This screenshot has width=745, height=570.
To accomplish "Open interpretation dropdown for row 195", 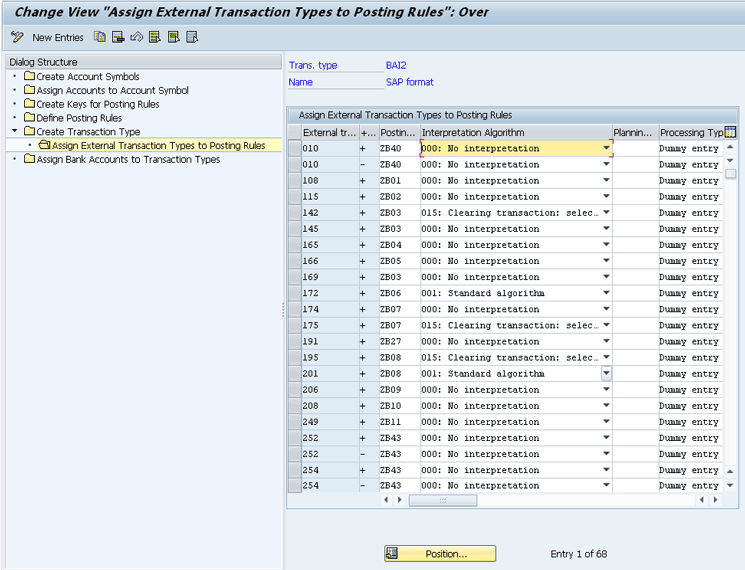I will [606, 357].
